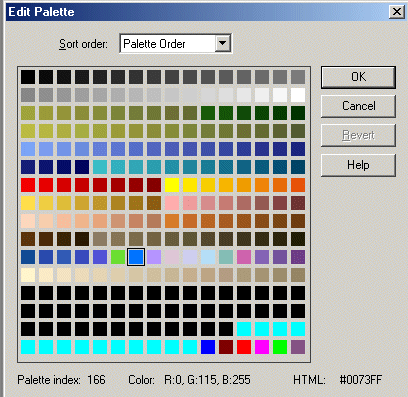The image size is (408, 397).
Task: Select the light lavender swatch next to selected blue
Action: 154,257
